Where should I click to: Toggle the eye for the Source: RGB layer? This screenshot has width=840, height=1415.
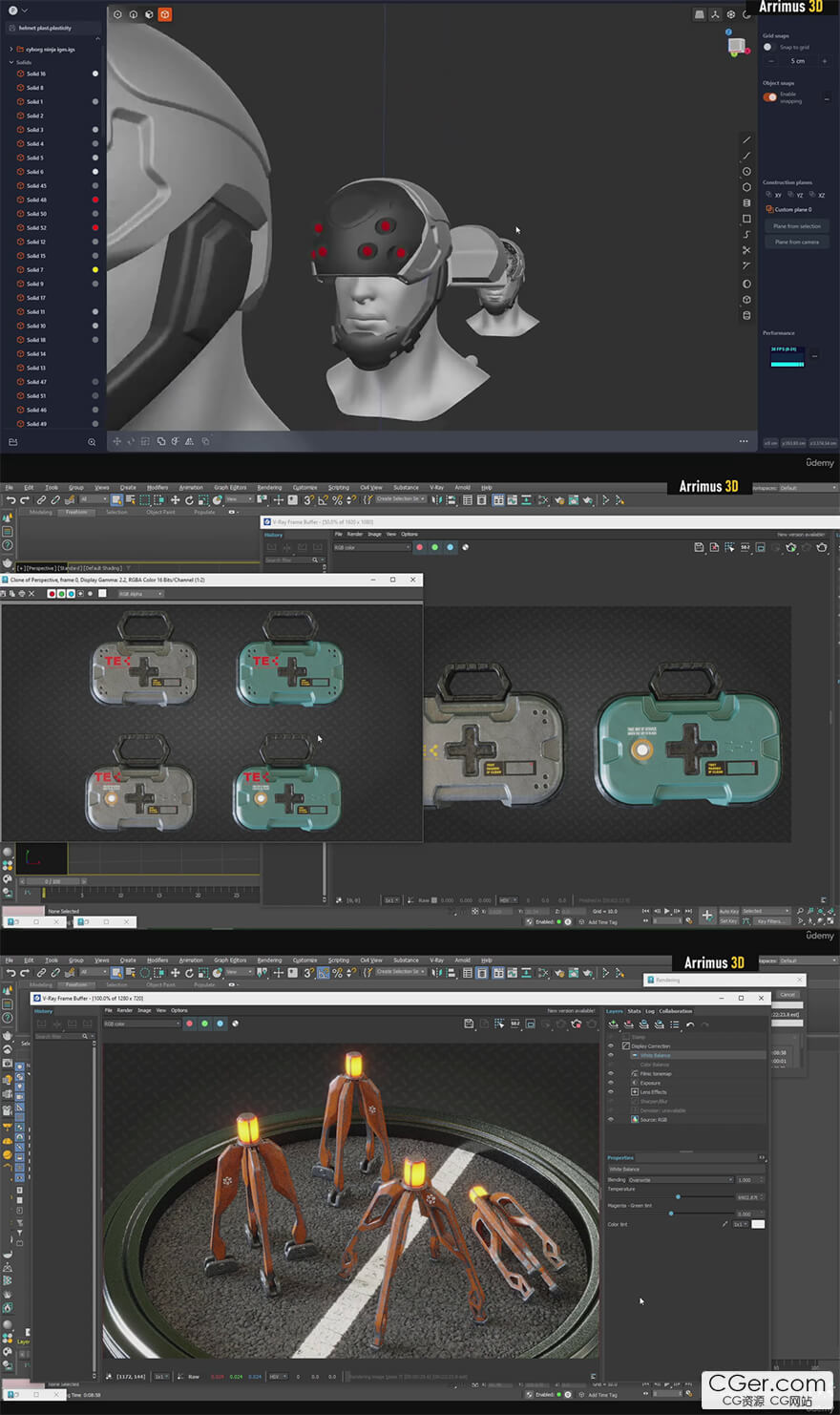click(x=611, y=1119)
